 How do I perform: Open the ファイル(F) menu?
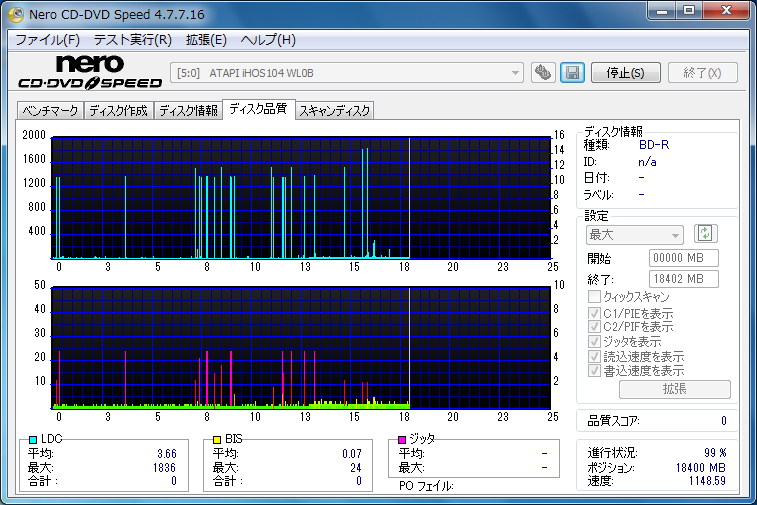(47, 40)
